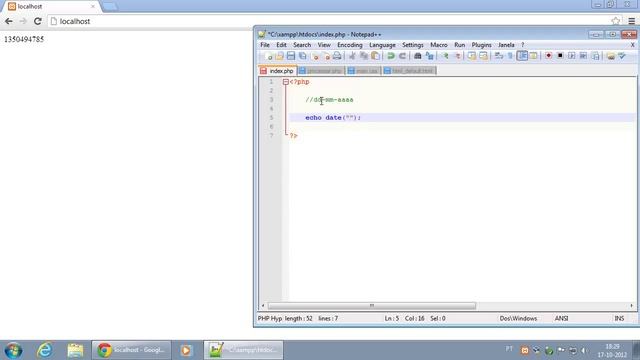Screen dimensions: 640x360
Task: Click the scrollbar right arrow in editor
Action: tap(631, 306)
